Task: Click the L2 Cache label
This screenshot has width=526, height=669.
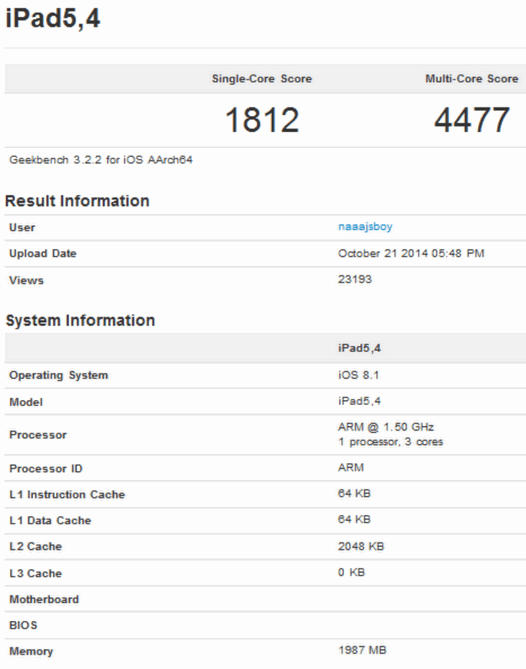Action: (36, 547)
